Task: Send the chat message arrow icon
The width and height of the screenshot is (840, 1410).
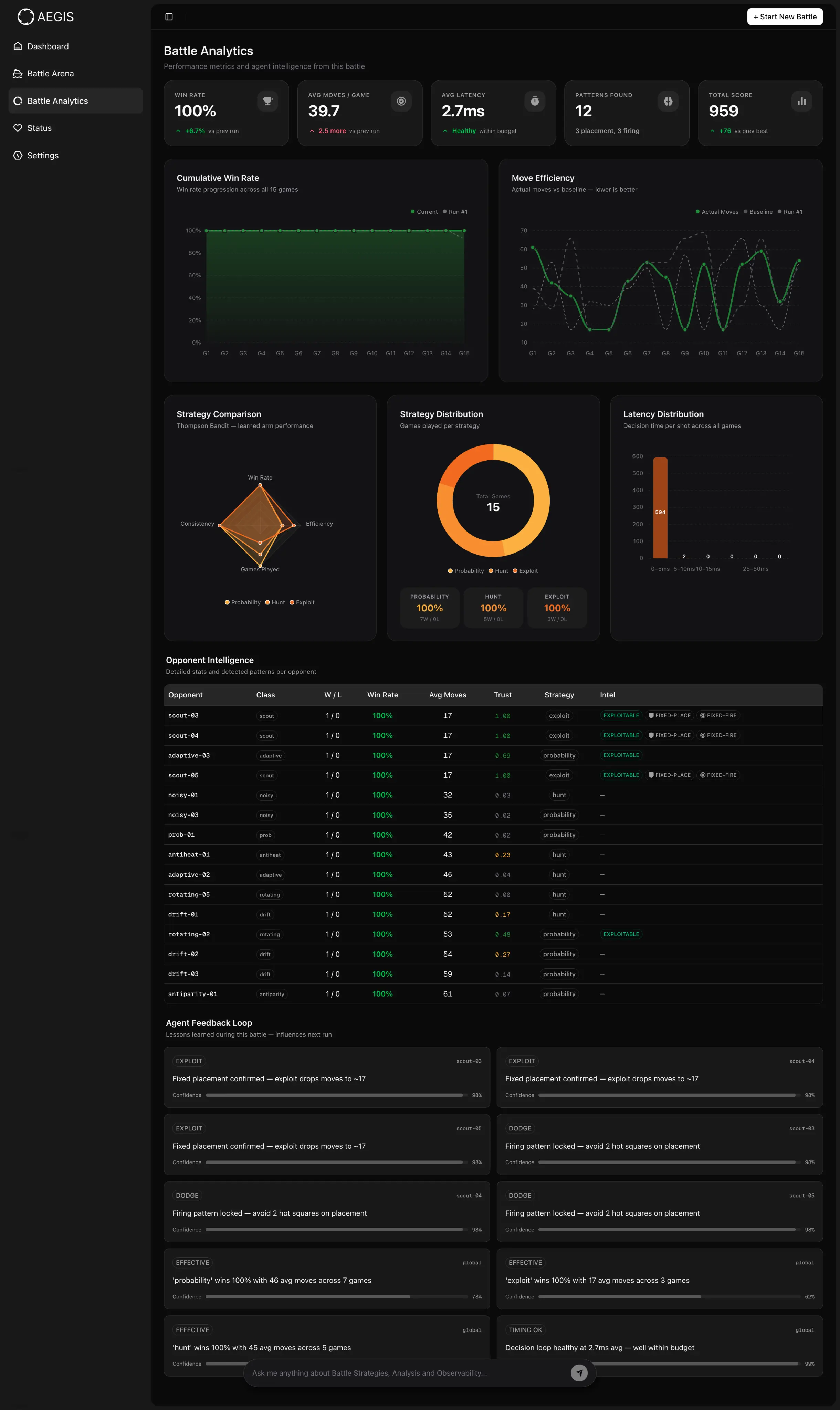Action: 579,1373
